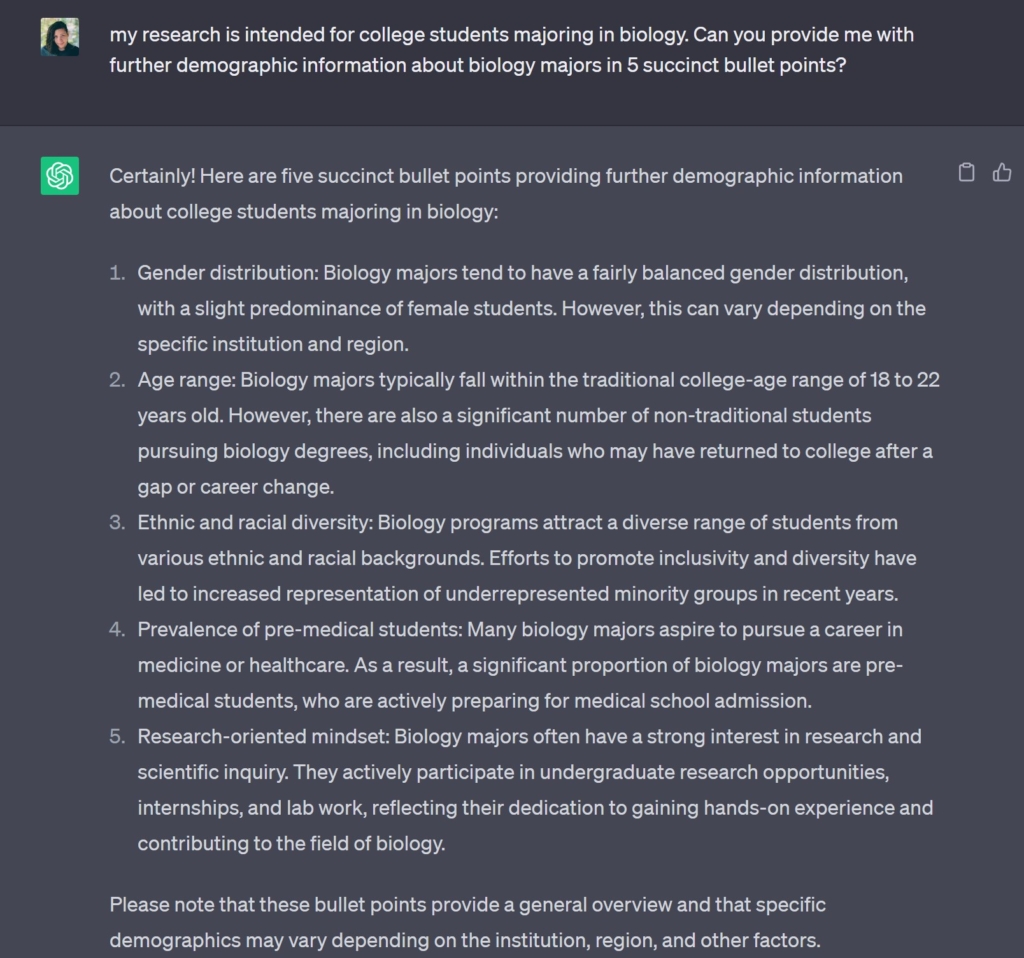Click the list number 5 marker
Viewport: 1024px width, 958px height.
pyautogui.click(x=118, y=736)
